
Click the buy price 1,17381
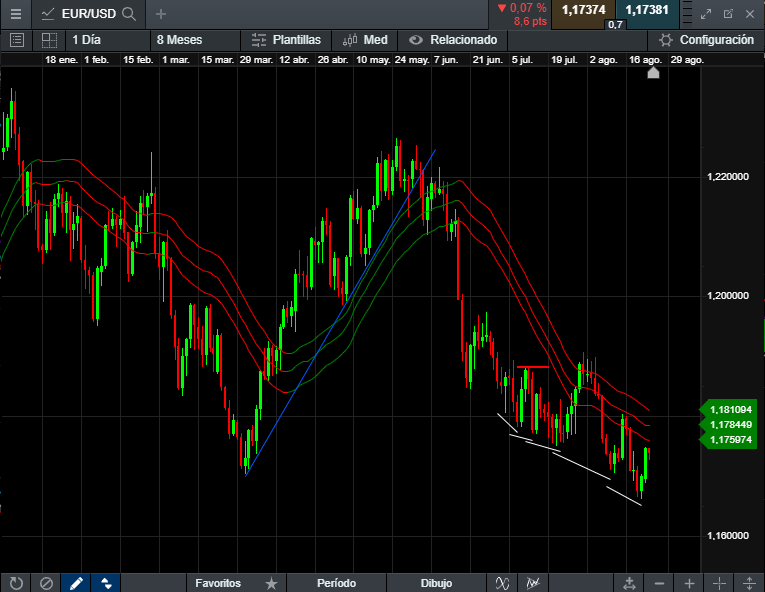coord(647,10)
